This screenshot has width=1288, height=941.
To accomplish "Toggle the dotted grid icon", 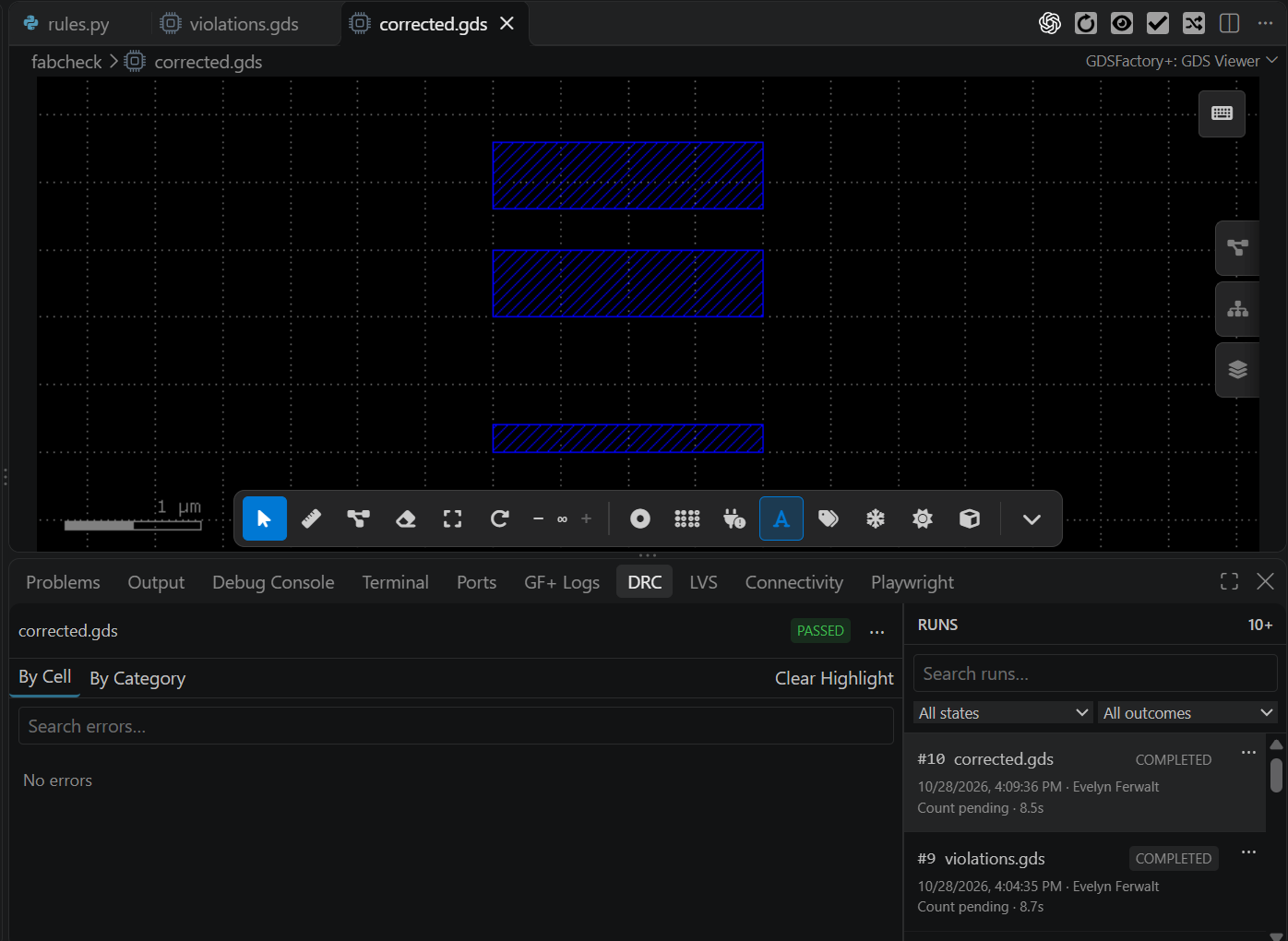I will click(687, 518).
